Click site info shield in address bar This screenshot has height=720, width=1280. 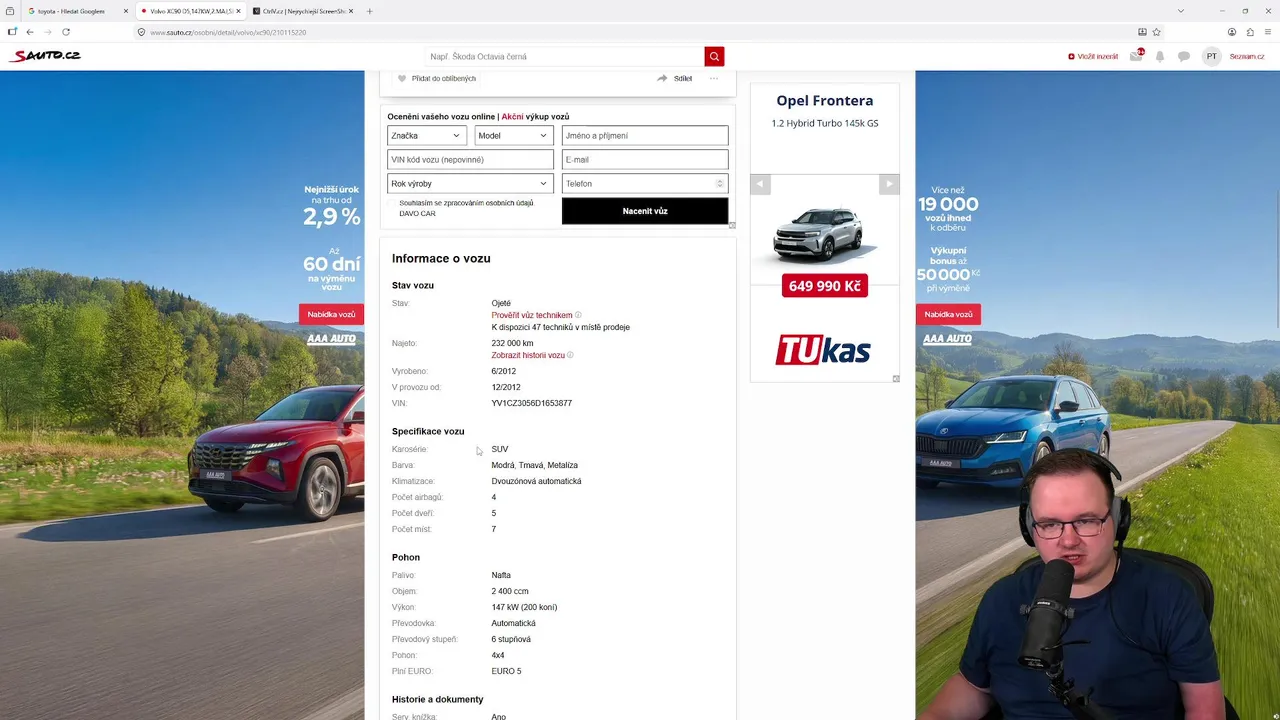pos(141,32)
